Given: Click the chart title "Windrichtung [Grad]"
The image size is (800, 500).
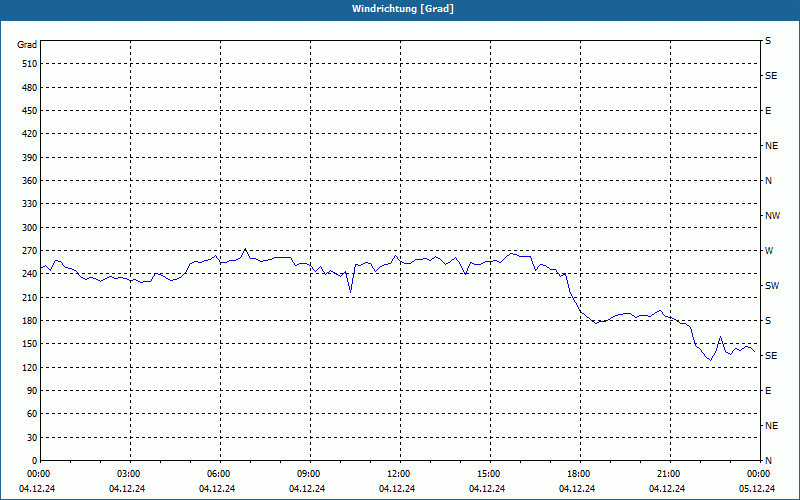Looking at the screenshot, I should (403, 9).
